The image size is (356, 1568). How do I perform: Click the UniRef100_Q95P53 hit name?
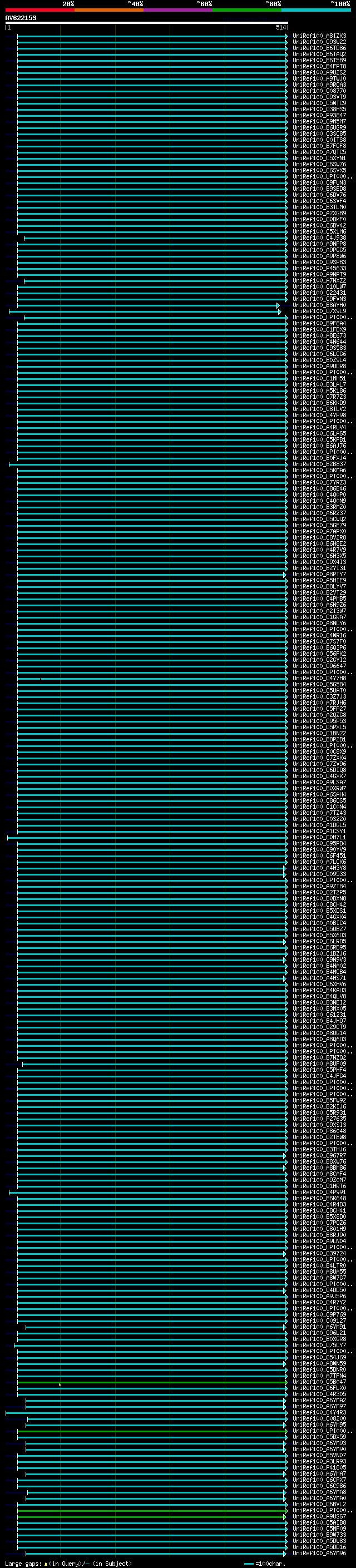(319, 721)
